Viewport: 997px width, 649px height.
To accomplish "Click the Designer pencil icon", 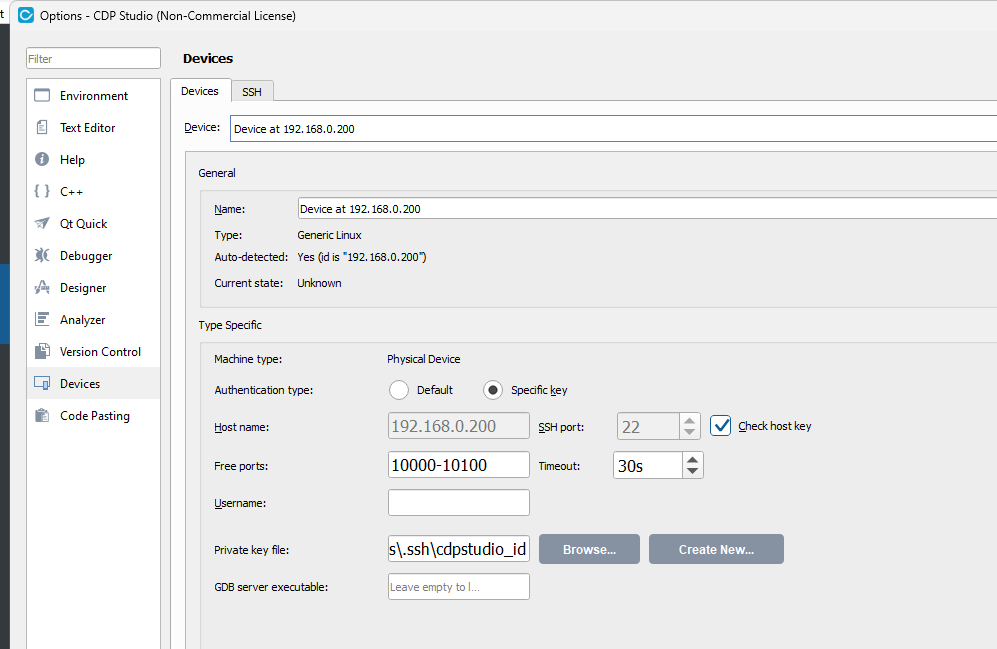I will [x=42, y=287].
